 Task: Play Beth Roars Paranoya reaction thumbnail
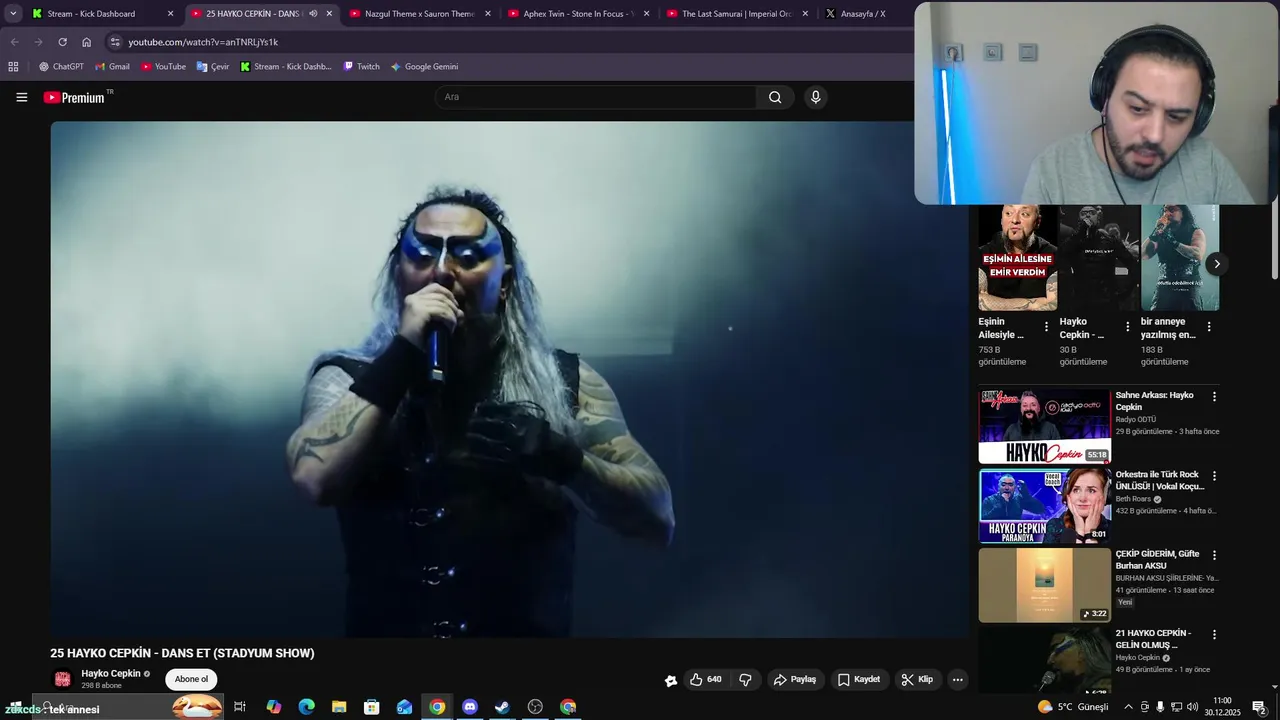1044,506
